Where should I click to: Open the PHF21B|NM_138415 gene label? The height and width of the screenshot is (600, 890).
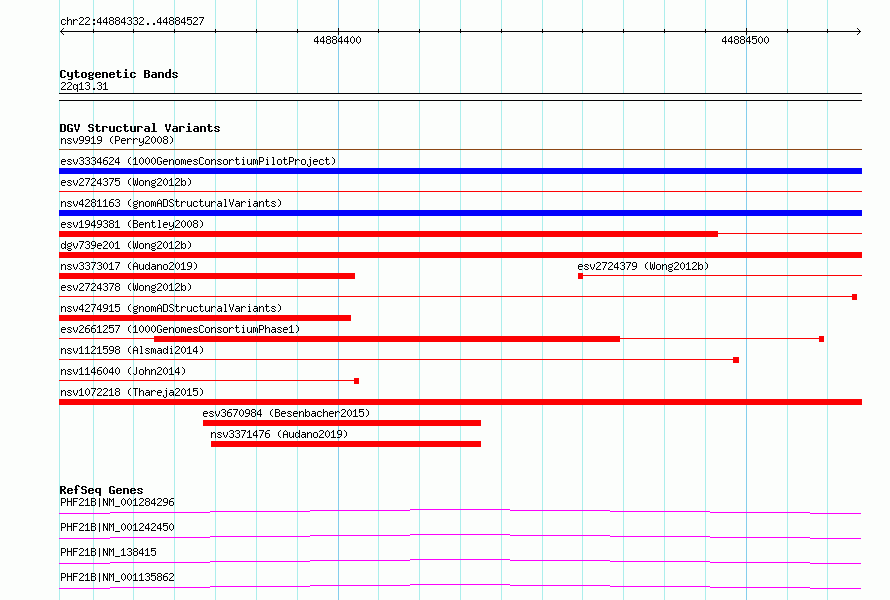tap(108, 552)
